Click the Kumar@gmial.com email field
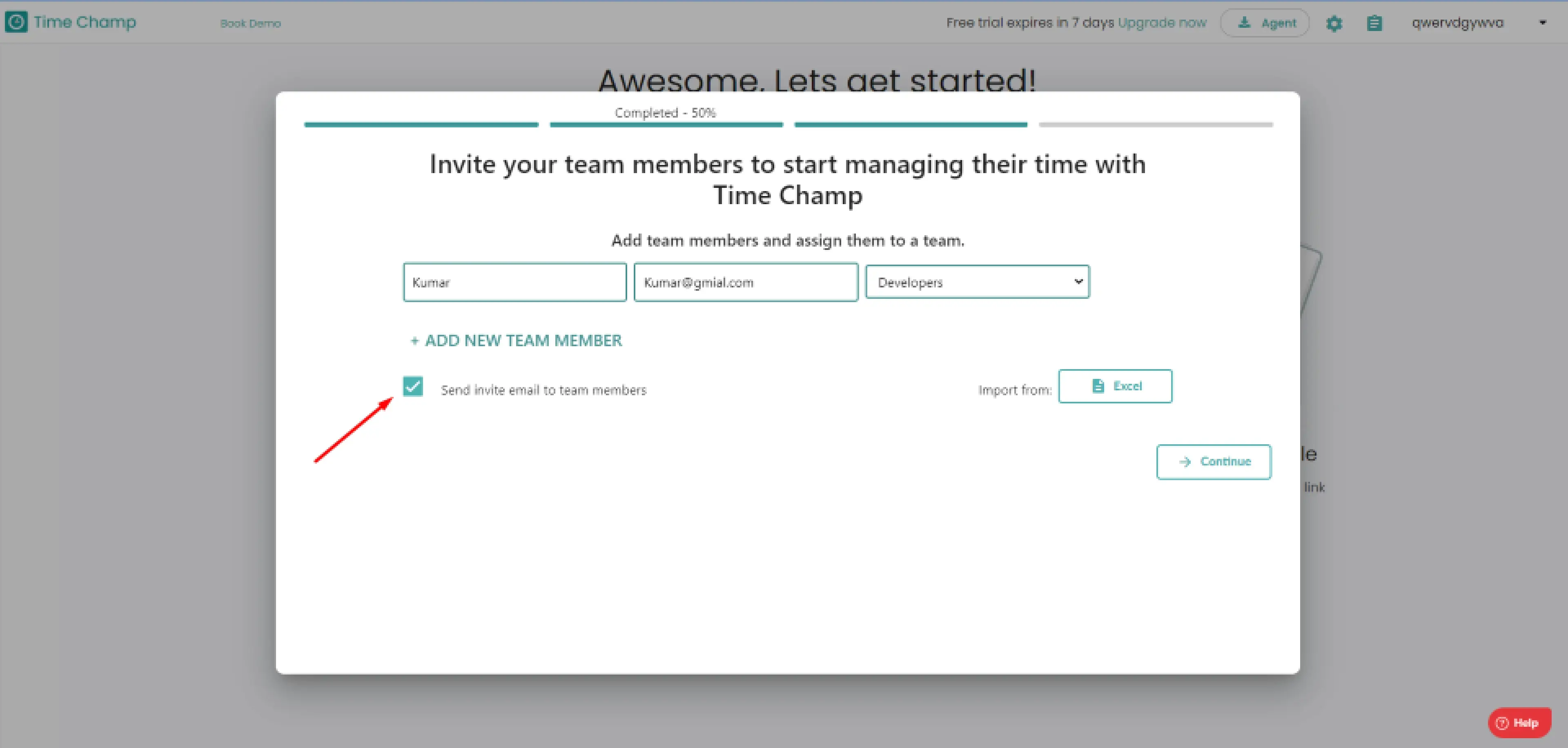The width and height of the screenshot is (1568, 748). (x=746, y=283)
